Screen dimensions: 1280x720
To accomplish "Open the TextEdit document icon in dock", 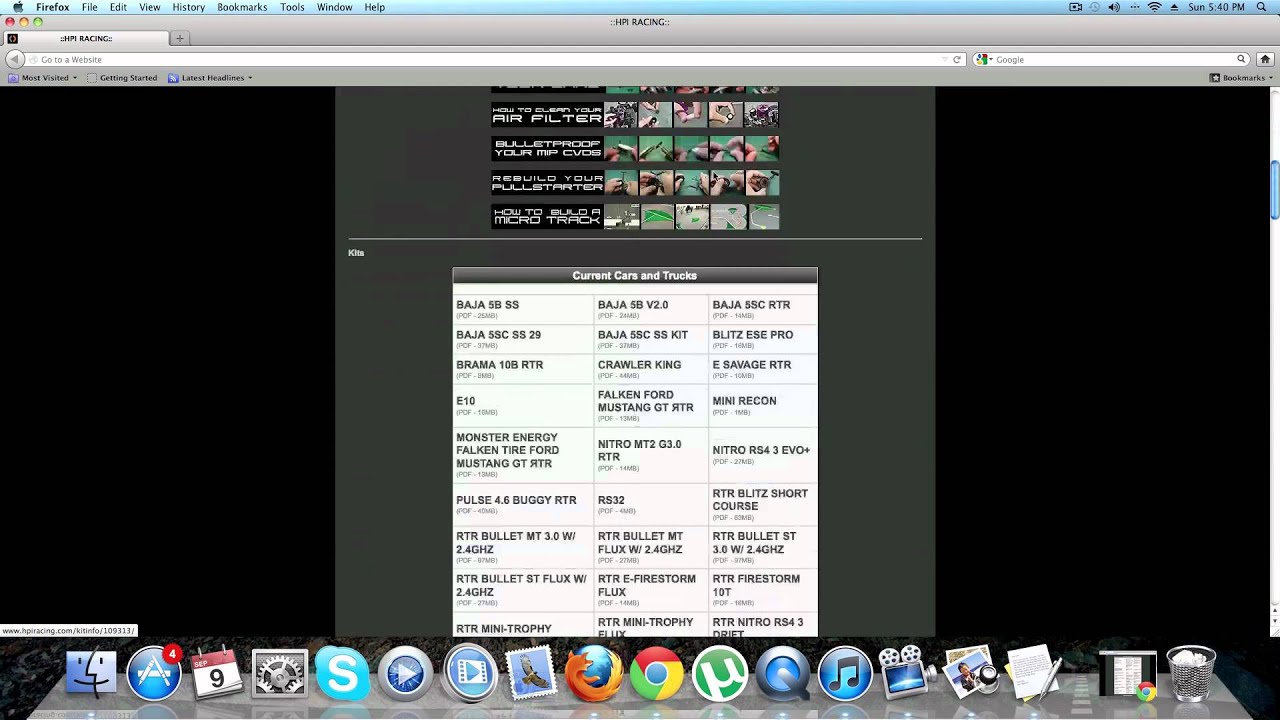I will pos(1033,672).
